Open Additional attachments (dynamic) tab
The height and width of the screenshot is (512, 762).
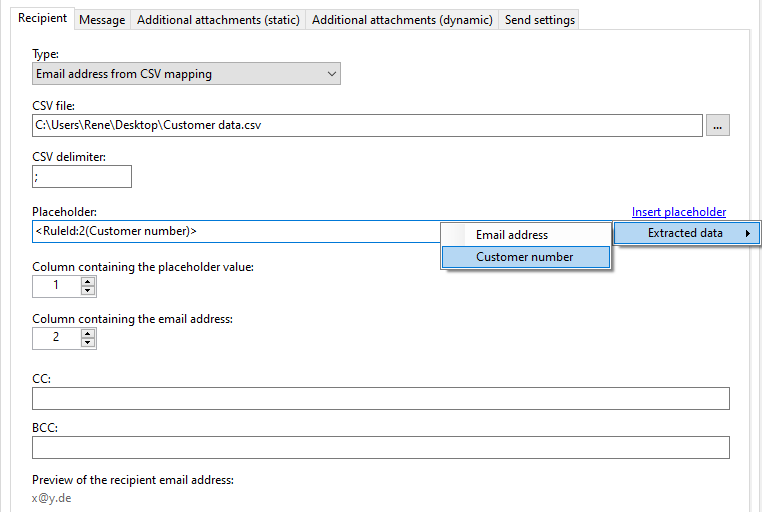click(x=402, y=20)
